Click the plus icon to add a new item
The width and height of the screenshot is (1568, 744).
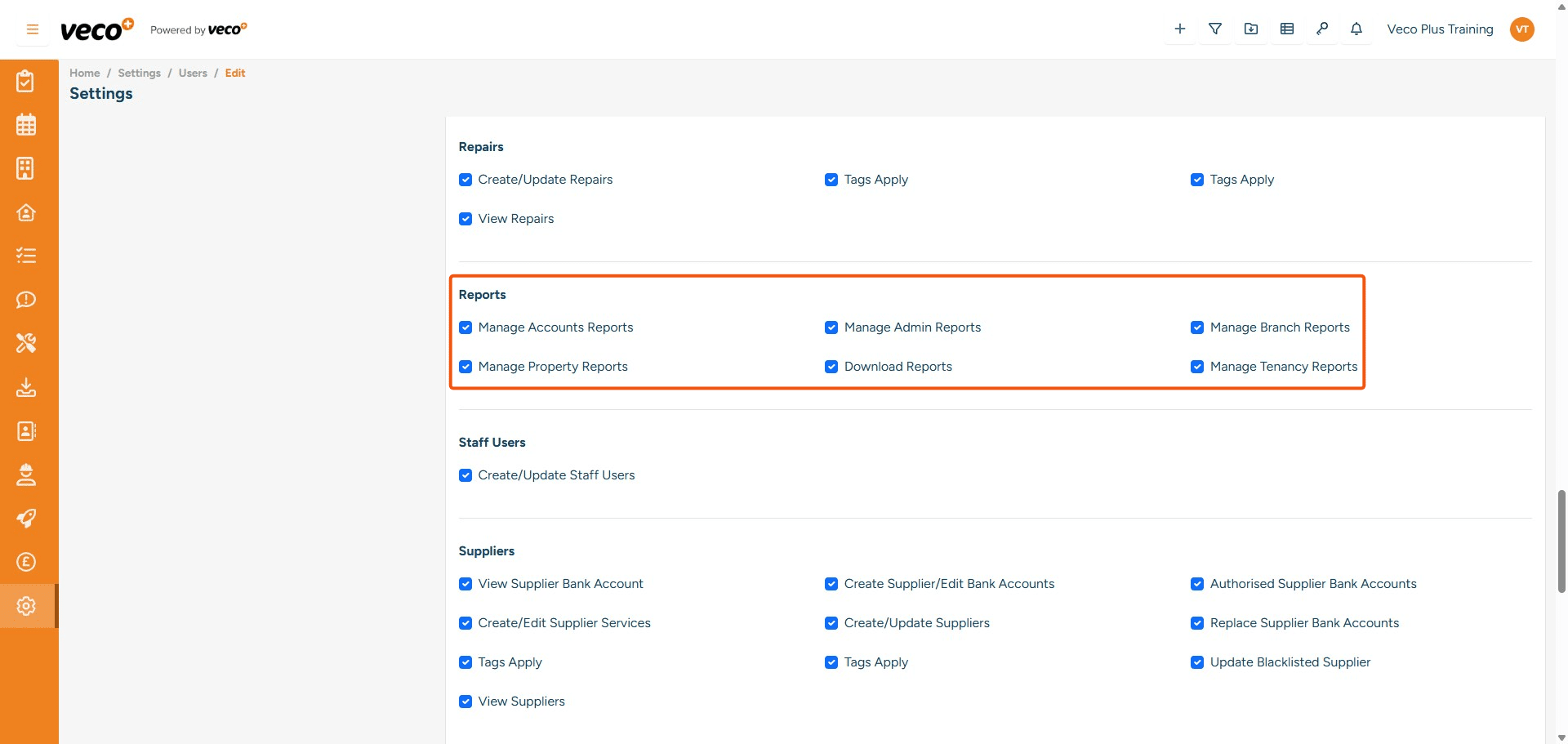[1179, 29]
